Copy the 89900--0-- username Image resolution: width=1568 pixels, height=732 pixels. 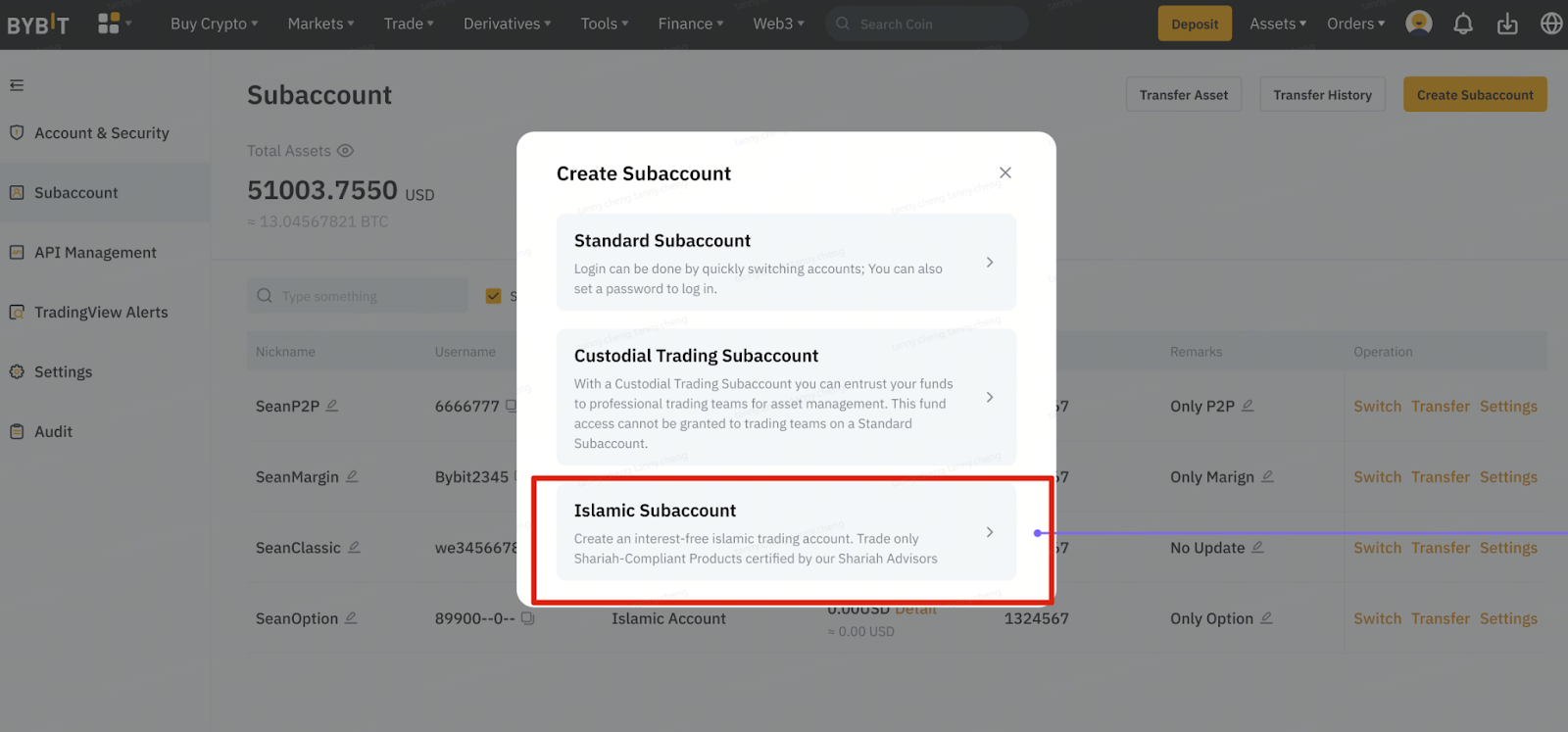pyautogui.click(x=527, y=618)
